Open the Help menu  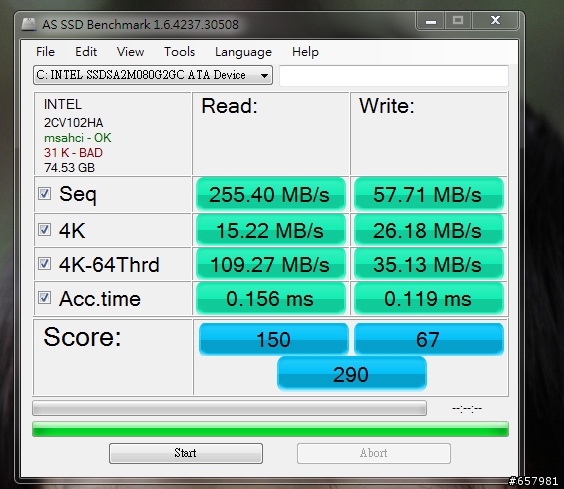[305, 52]
